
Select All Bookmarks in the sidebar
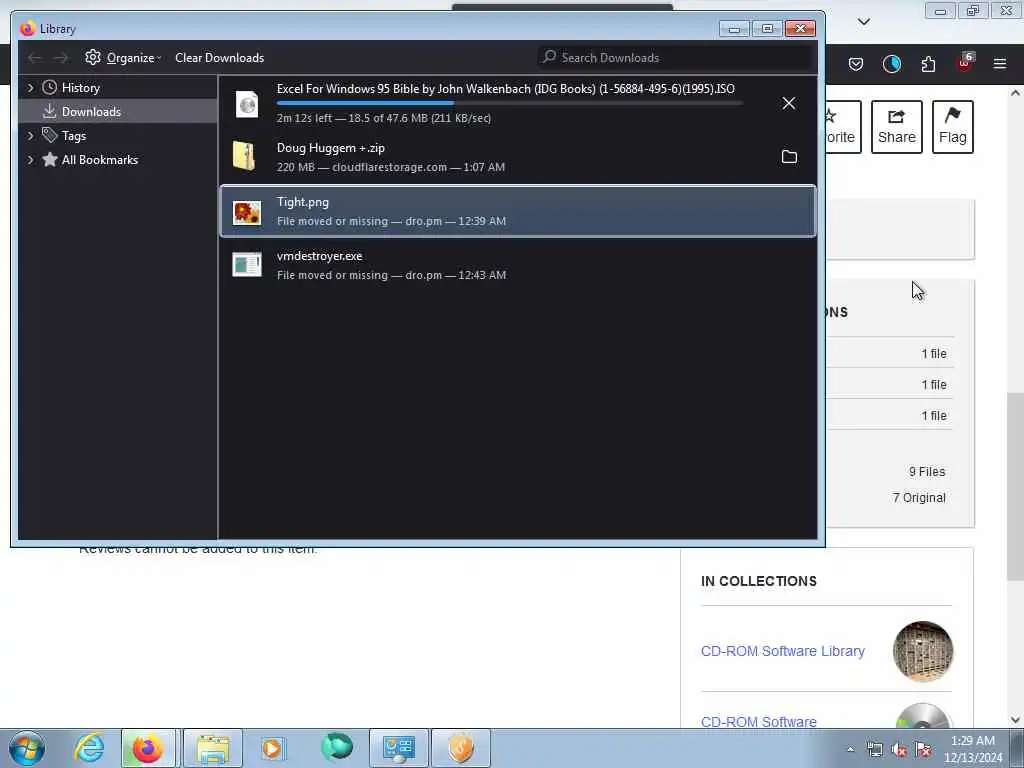click(x=99, y=160)
